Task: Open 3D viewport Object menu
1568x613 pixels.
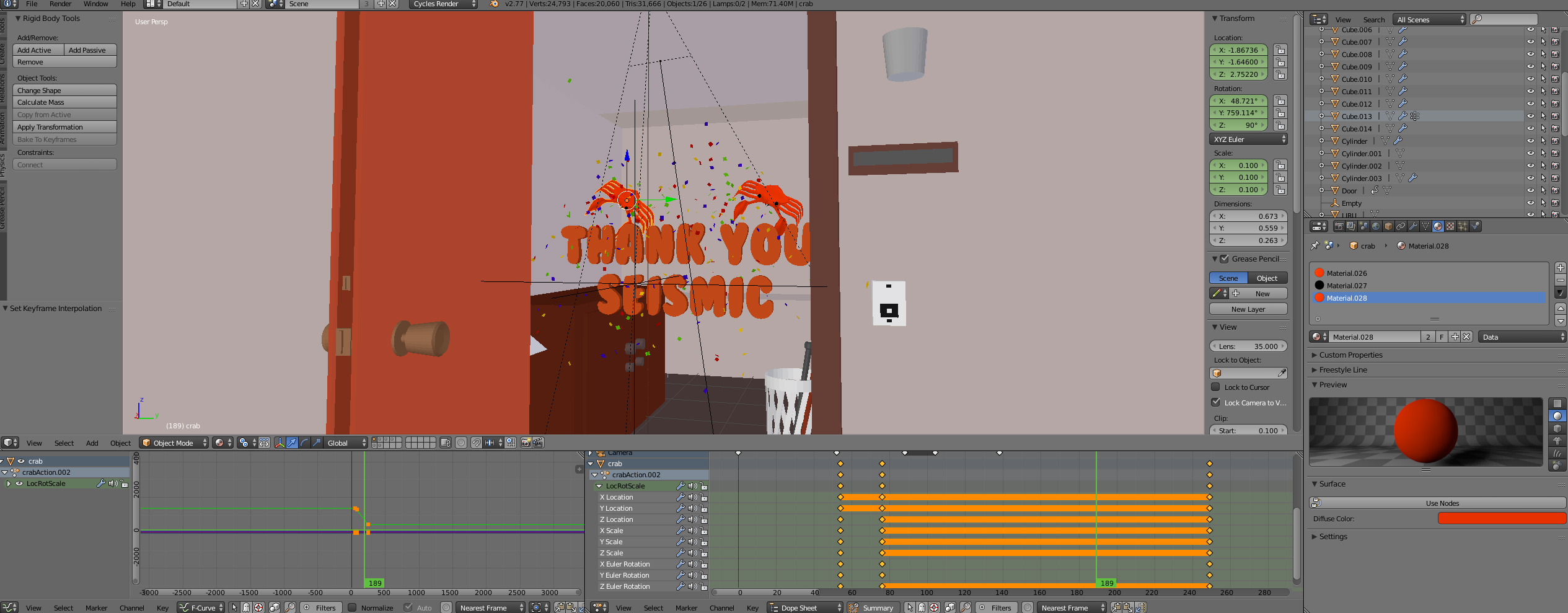Action: tap(120, 443)
